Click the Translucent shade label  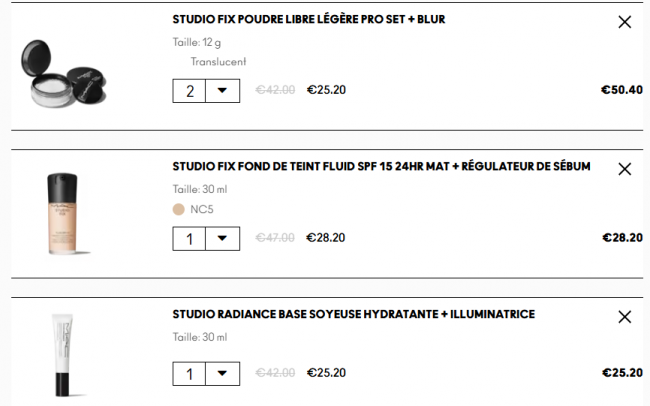coord(218,61)
